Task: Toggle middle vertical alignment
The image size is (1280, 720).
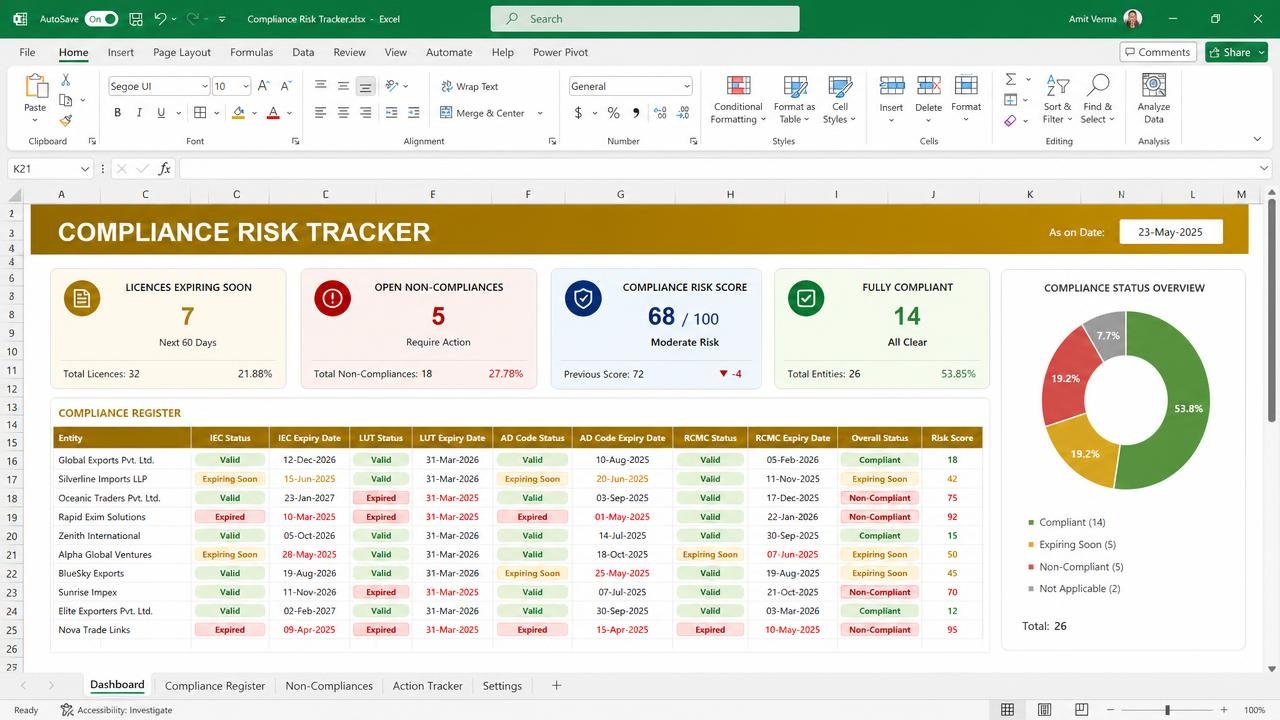Action: tap(343, 86)
